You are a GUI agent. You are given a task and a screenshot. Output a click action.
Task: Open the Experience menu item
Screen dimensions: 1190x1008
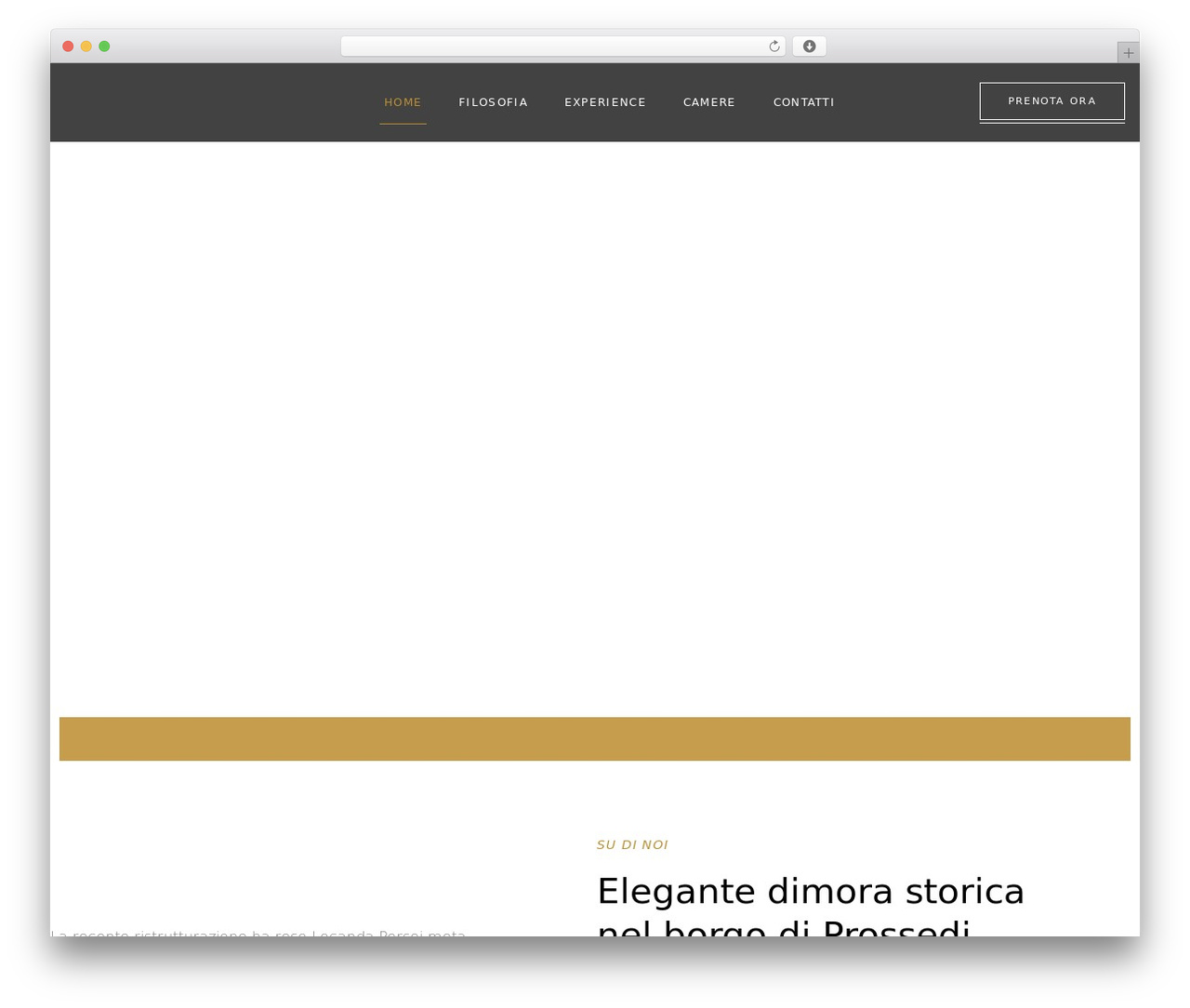605,102
